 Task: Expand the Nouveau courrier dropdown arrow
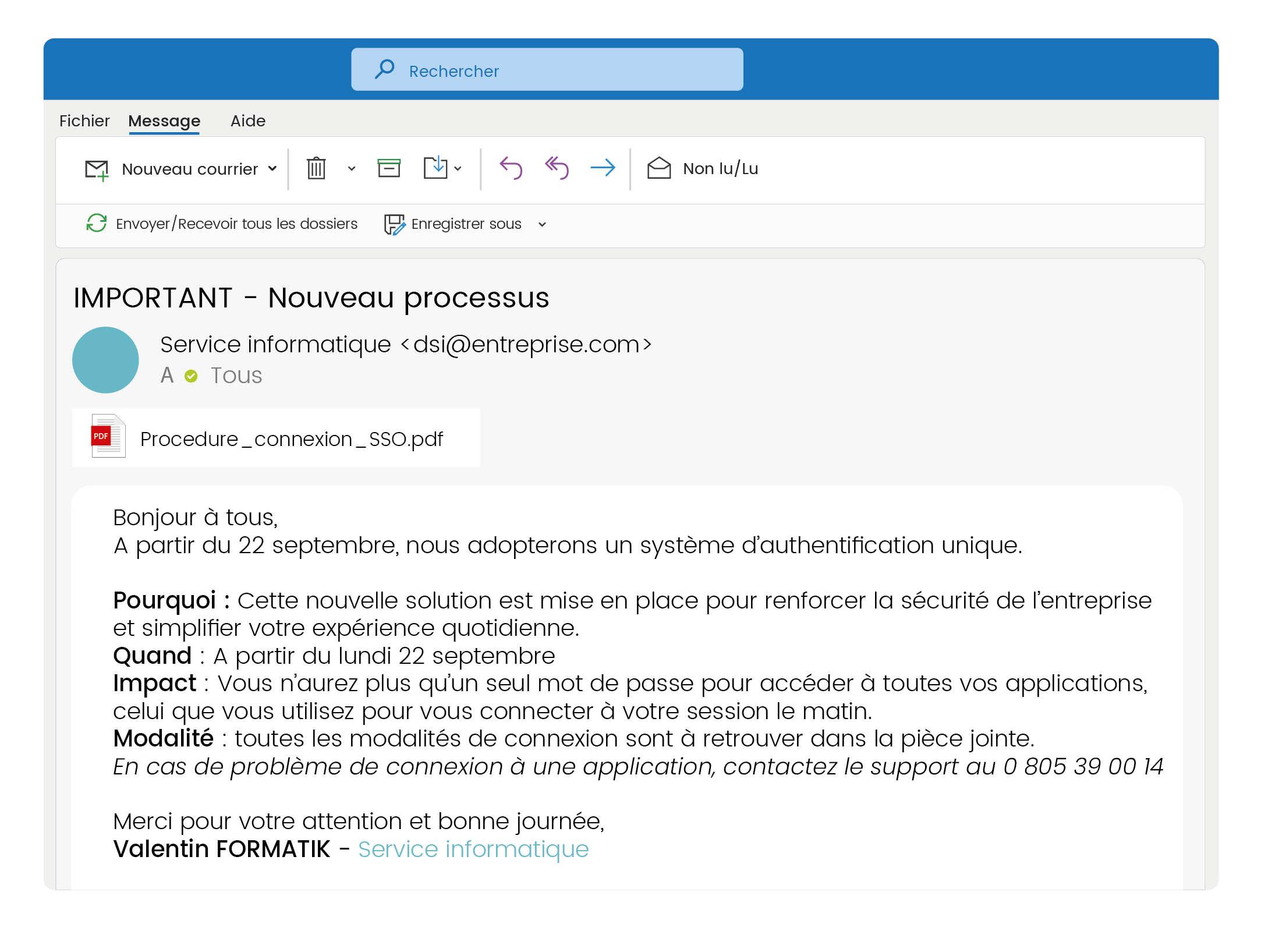coord(272,169)
